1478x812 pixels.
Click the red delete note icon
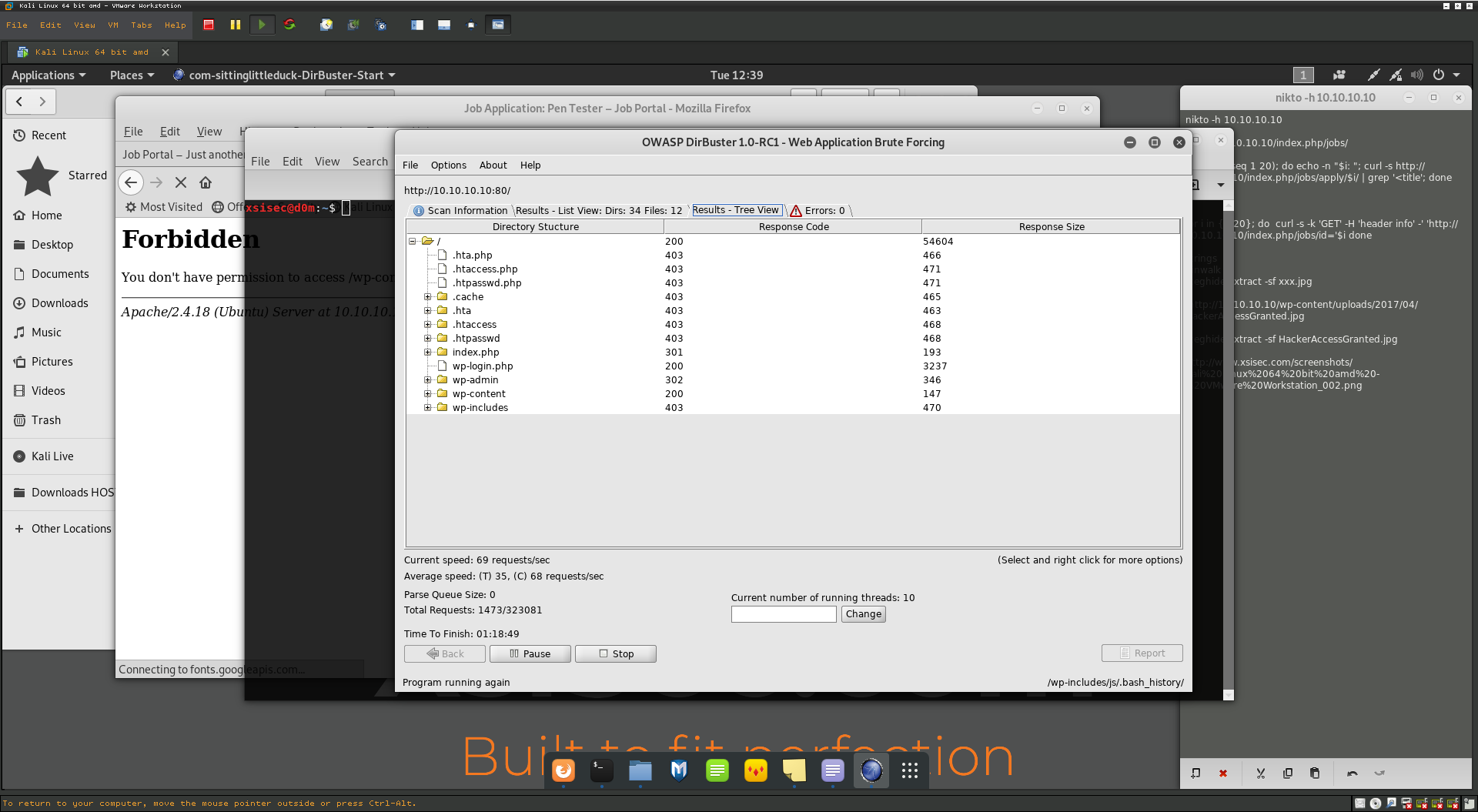coord(1223,774)
